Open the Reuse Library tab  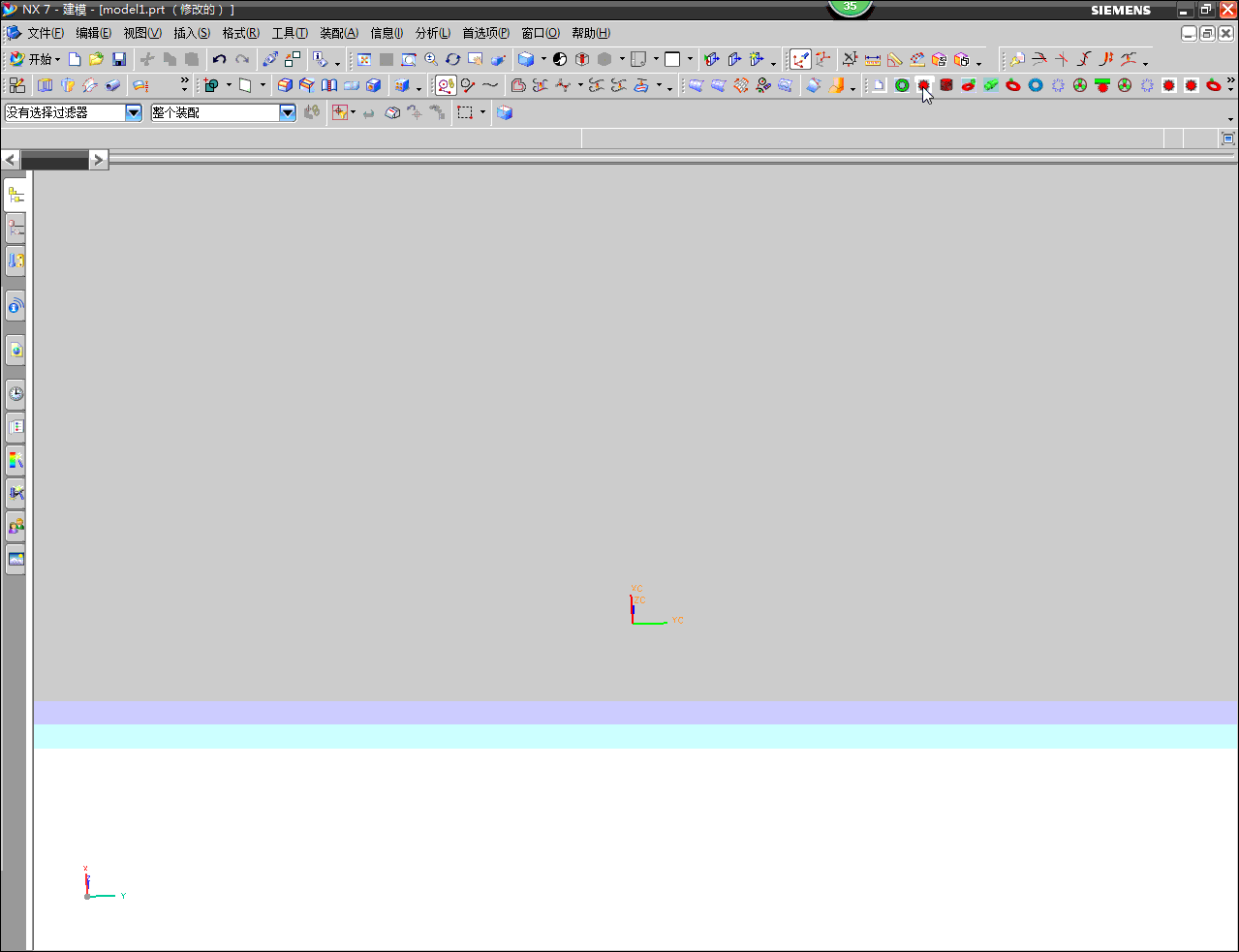(x=15, y=261)
